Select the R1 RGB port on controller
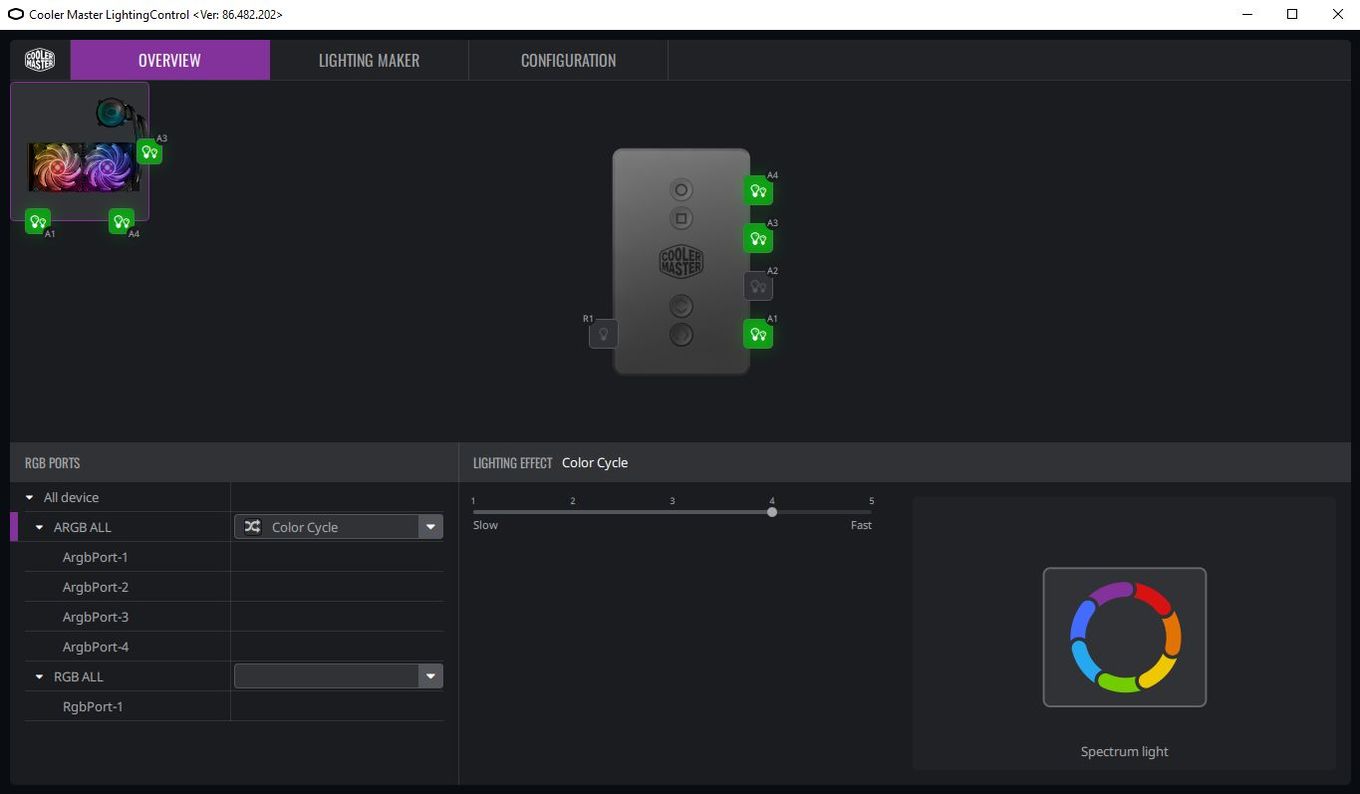The image size is (1360, 794). point(603,334)
